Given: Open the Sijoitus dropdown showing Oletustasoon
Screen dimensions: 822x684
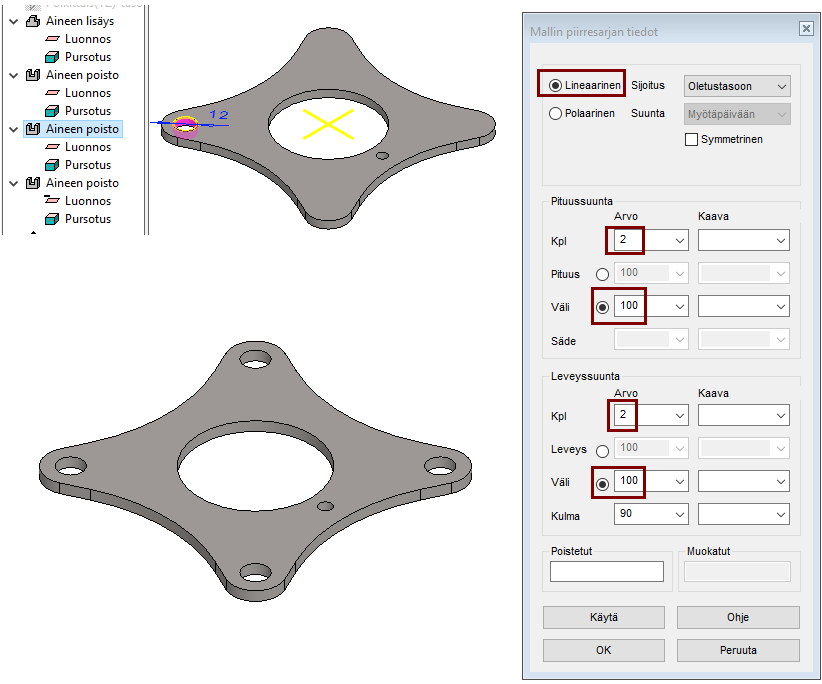Looking at the screenshot, I should pyautogui.click(x=736, y=87).
